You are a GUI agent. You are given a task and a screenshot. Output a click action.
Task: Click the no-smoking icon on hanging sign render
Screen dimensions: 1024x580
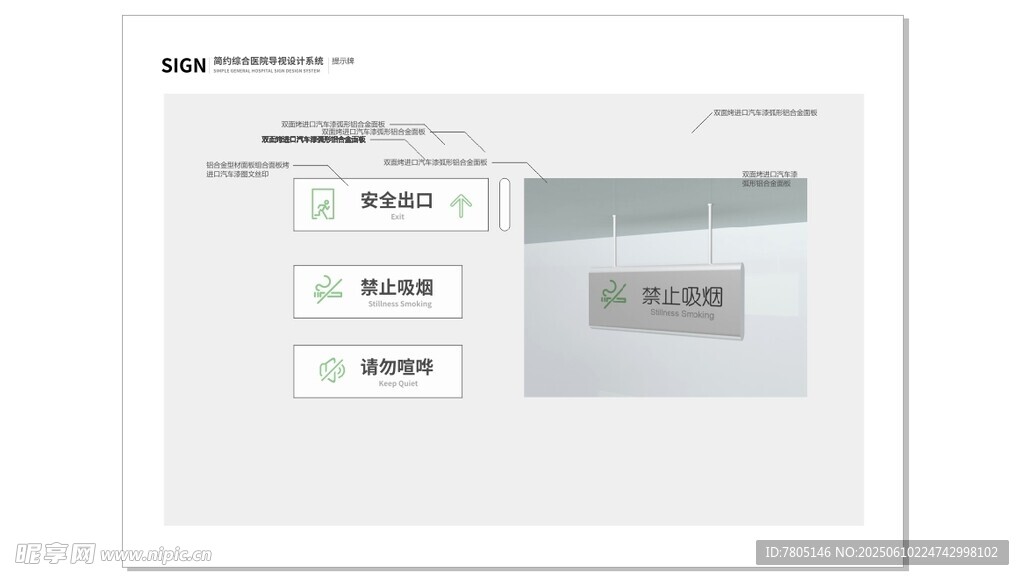click(x=614, y=295)
